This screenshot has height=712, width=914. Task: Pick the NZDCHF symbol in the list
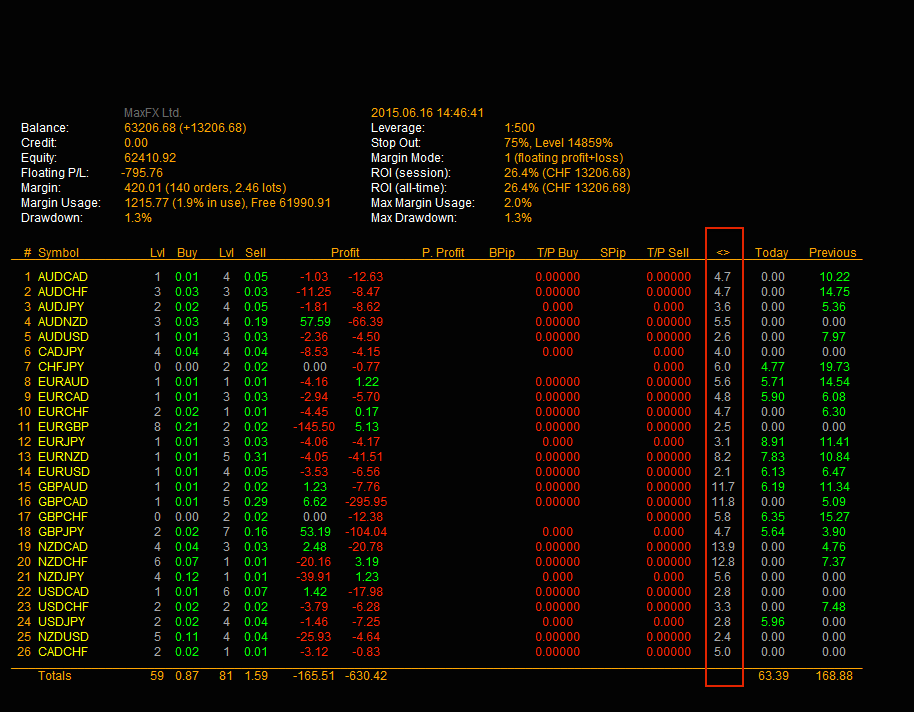[x=62, y=562]
